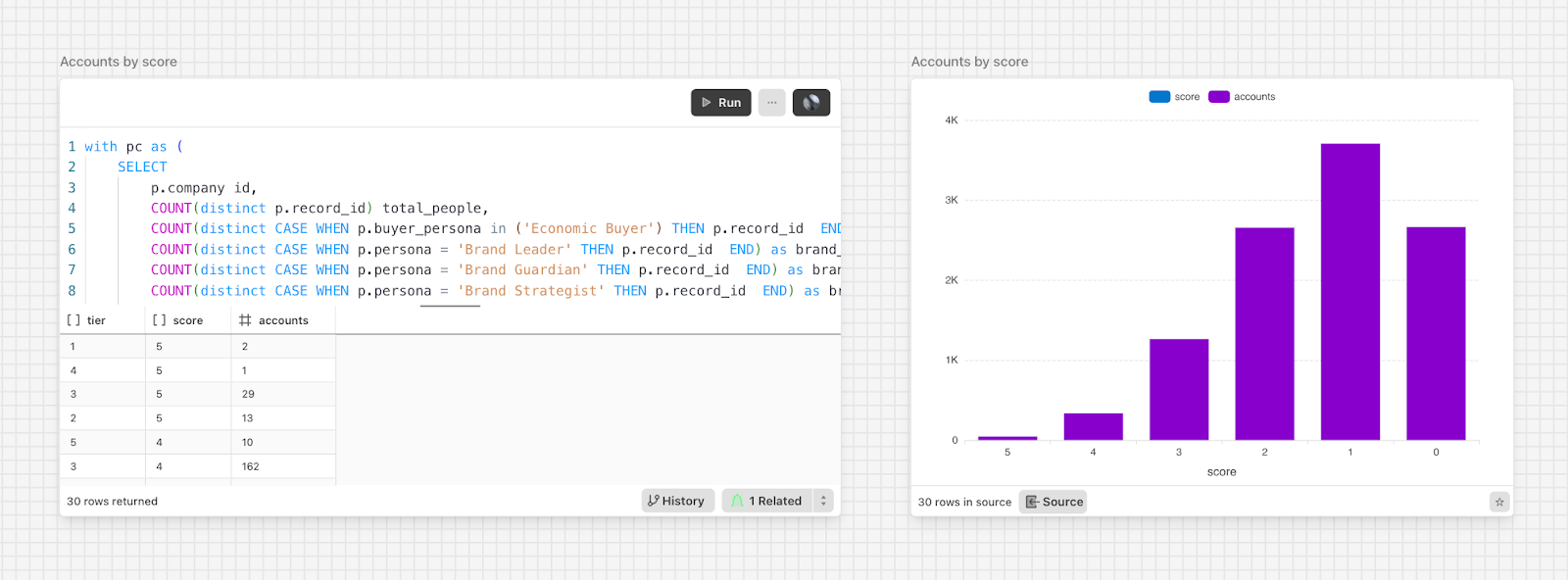Image resolution: width=1568 pixels, height=580 pixels.
Task: Place cursor on SQL line 2 SELECT
Action: coord(142,168)
